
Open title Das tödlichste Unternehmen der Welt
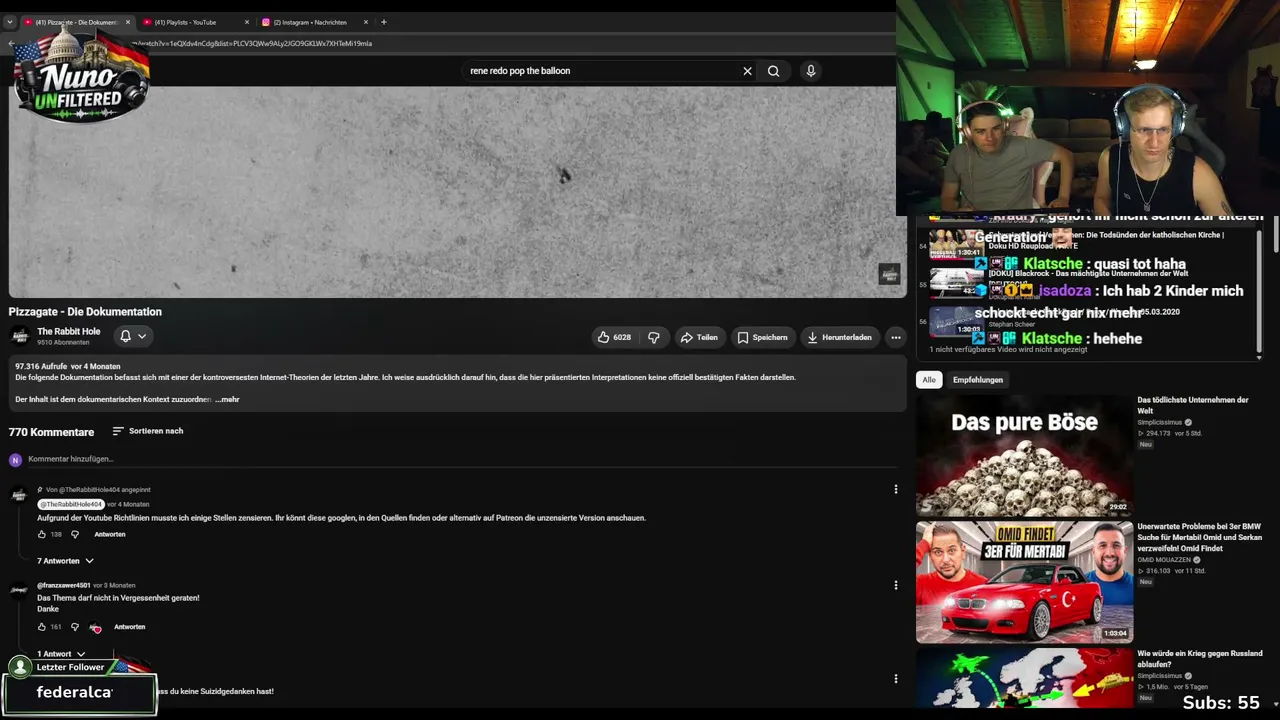[1193, 405]
